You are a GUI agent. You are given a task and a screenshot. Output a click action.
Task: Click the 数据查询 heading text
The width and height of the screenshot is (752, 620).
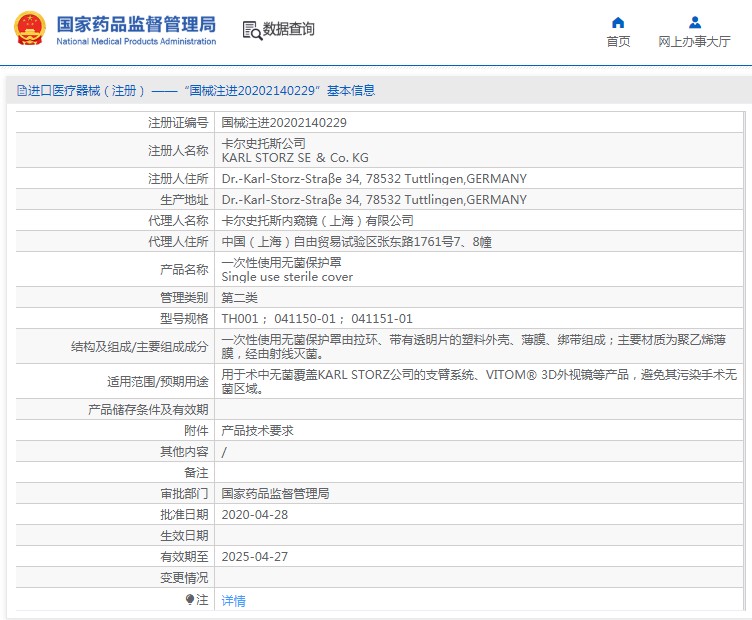click(x=289, y=29)
